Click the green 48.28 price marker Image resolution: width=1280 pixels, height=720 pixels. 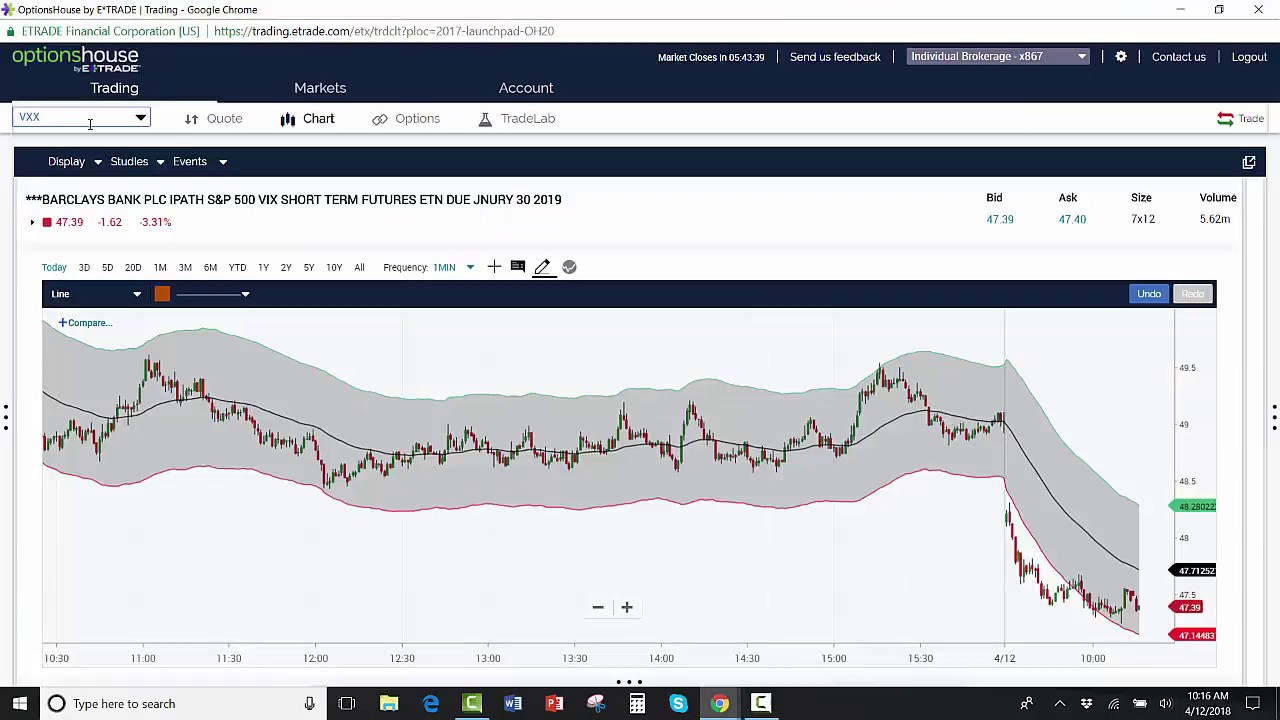pyautogui.click(x=1193, y=507)
